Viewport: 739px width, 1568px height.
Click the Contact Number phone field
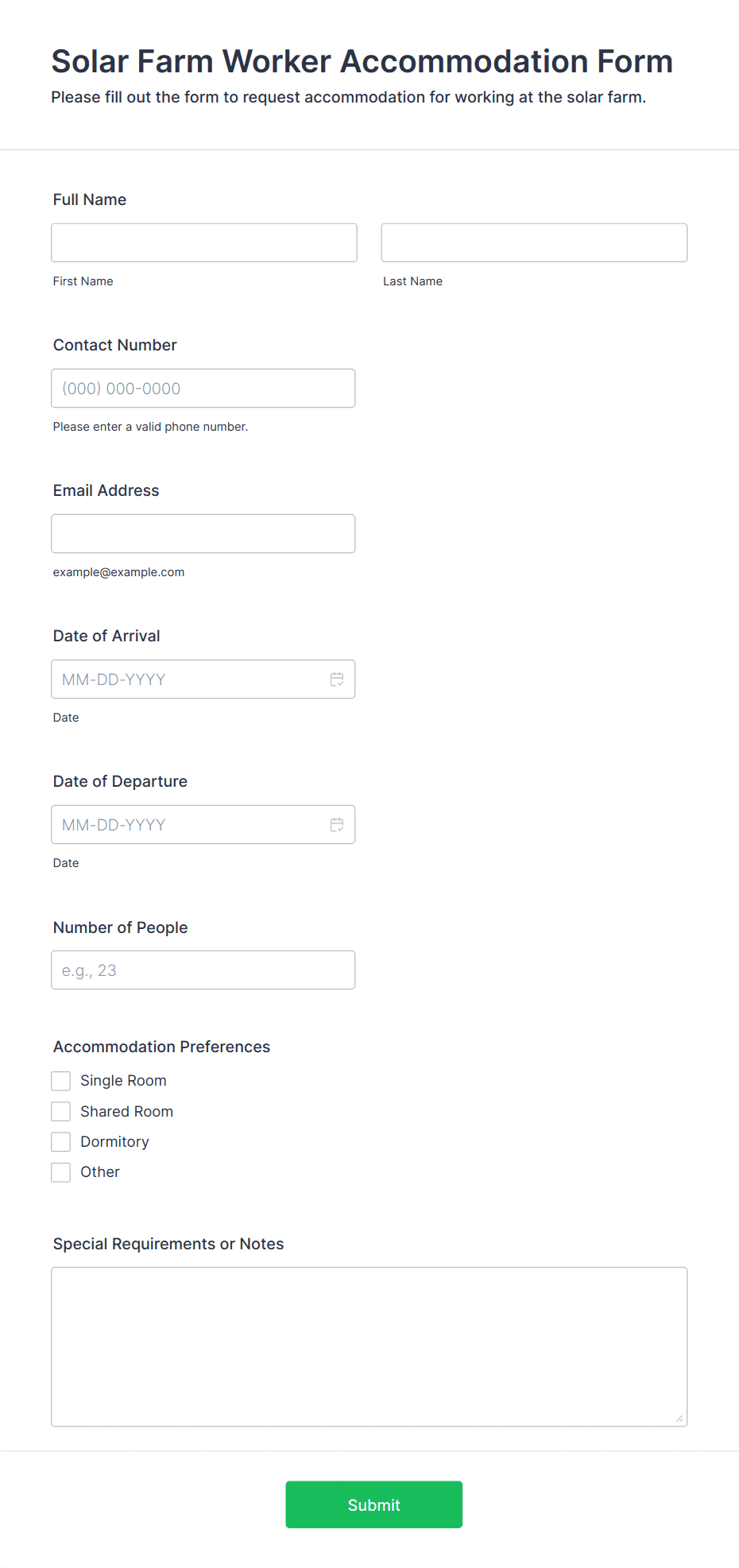click(203, 389)
